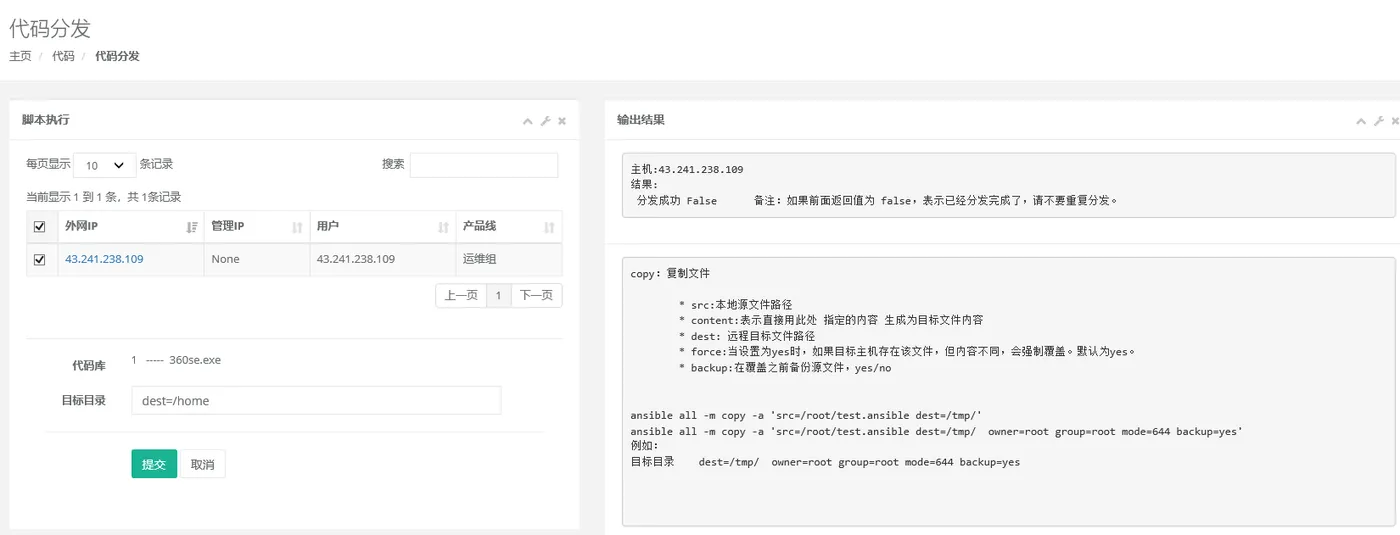The image size is (1400, 535).
Task: Sort table by 产品线 column icon
Action: coord(549,227)
